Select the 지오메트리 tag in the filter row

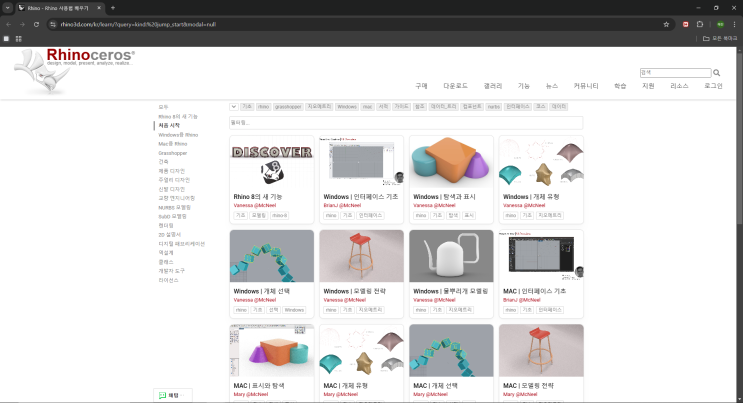[x=319, y=107]
